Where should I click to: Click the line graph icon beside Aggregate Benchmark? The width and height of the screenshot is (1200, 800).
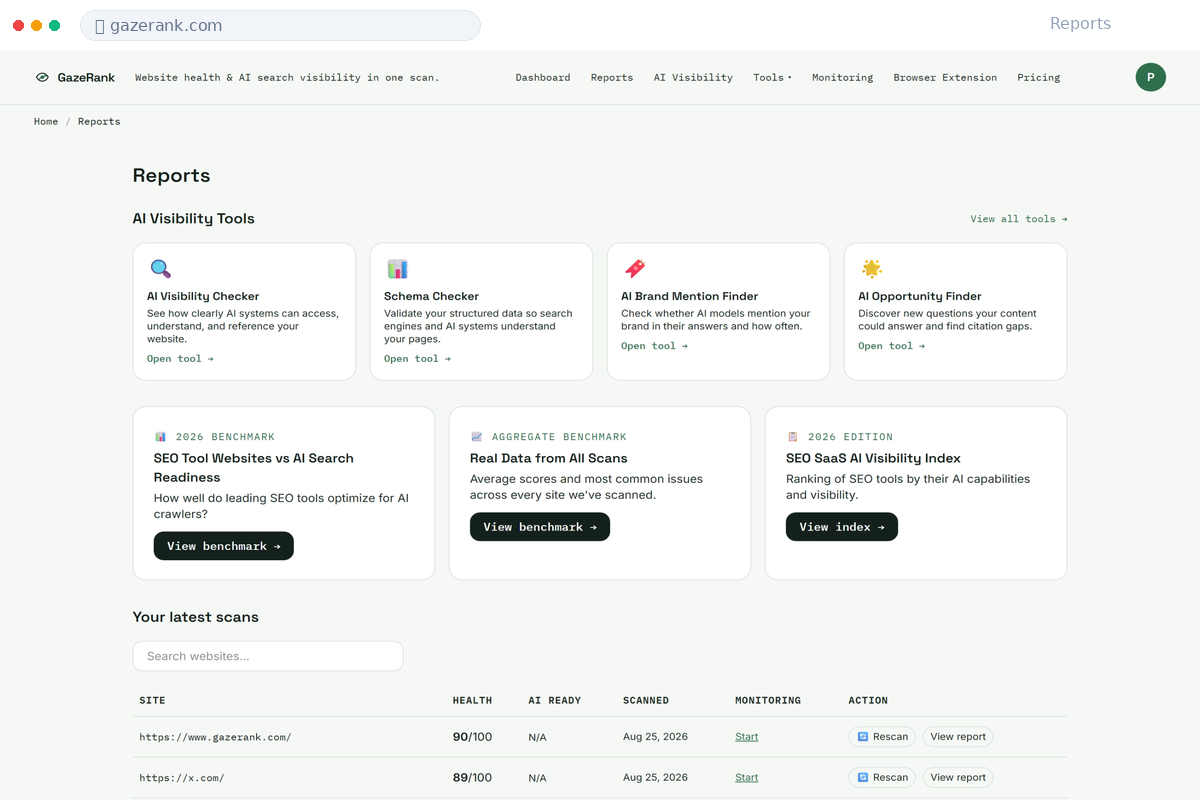click(x=476, y=437)
